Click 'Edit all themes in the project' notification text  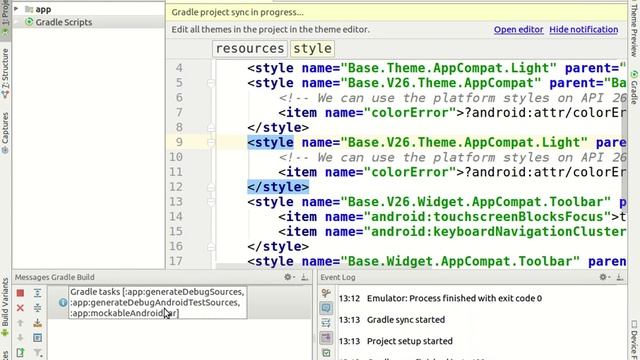point(270,29)
